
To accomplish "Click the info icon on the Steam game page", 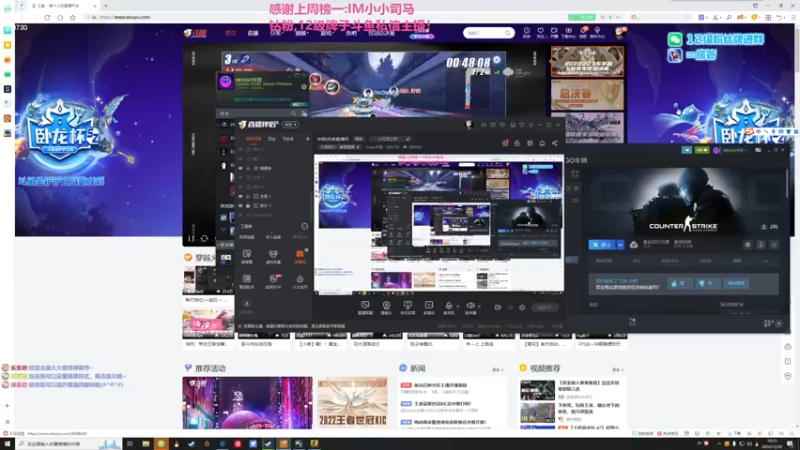I will [761, 245].
